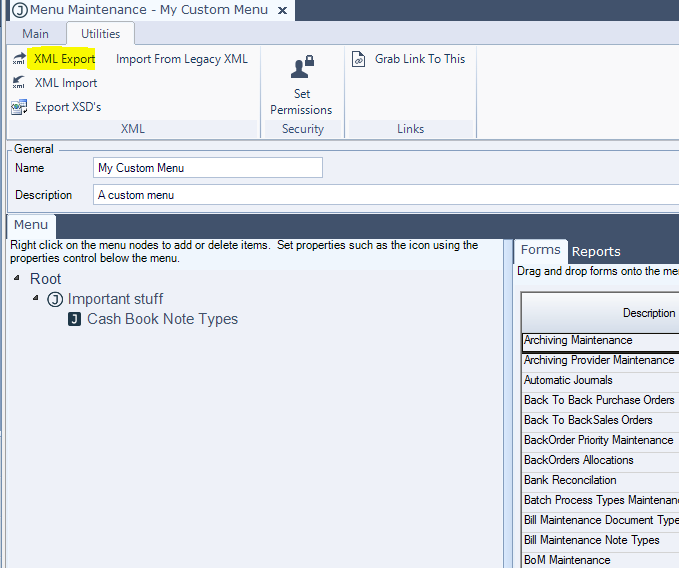Open the Reports tab
679x568 pixels.
click(596, 251)
